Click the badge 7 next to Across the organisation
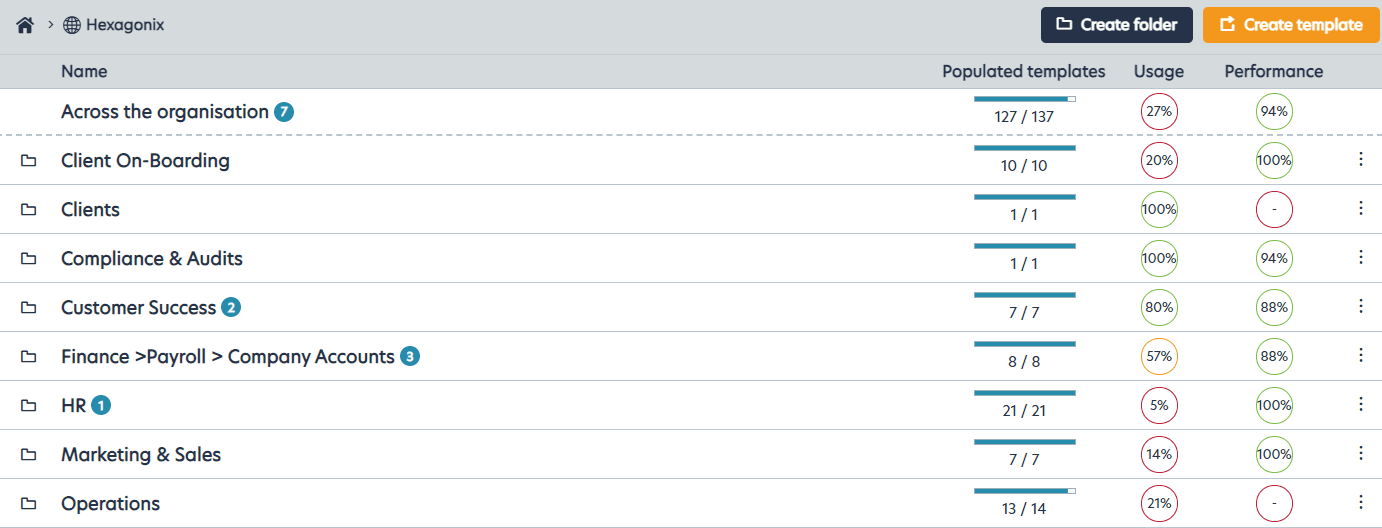 click(x=284, y=112)
